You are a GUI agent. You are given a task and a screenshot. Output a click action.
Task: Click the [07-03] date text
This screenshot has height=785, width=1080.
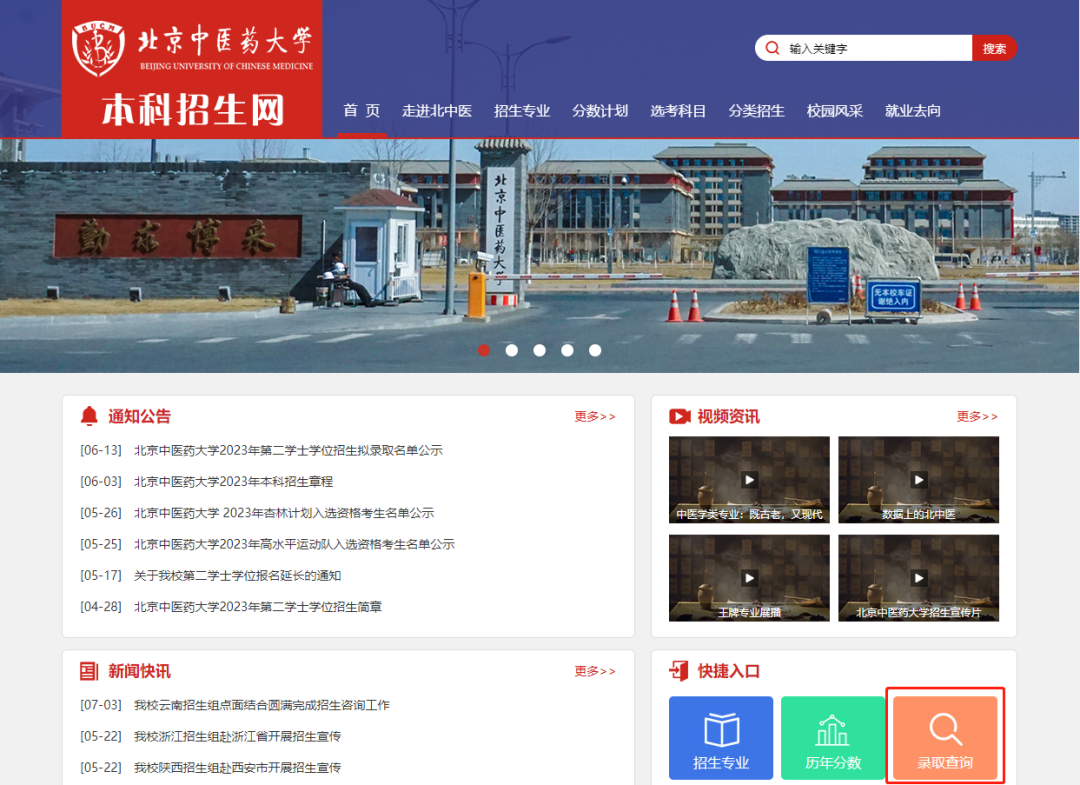pyautogui.click(x=101, y=705)
